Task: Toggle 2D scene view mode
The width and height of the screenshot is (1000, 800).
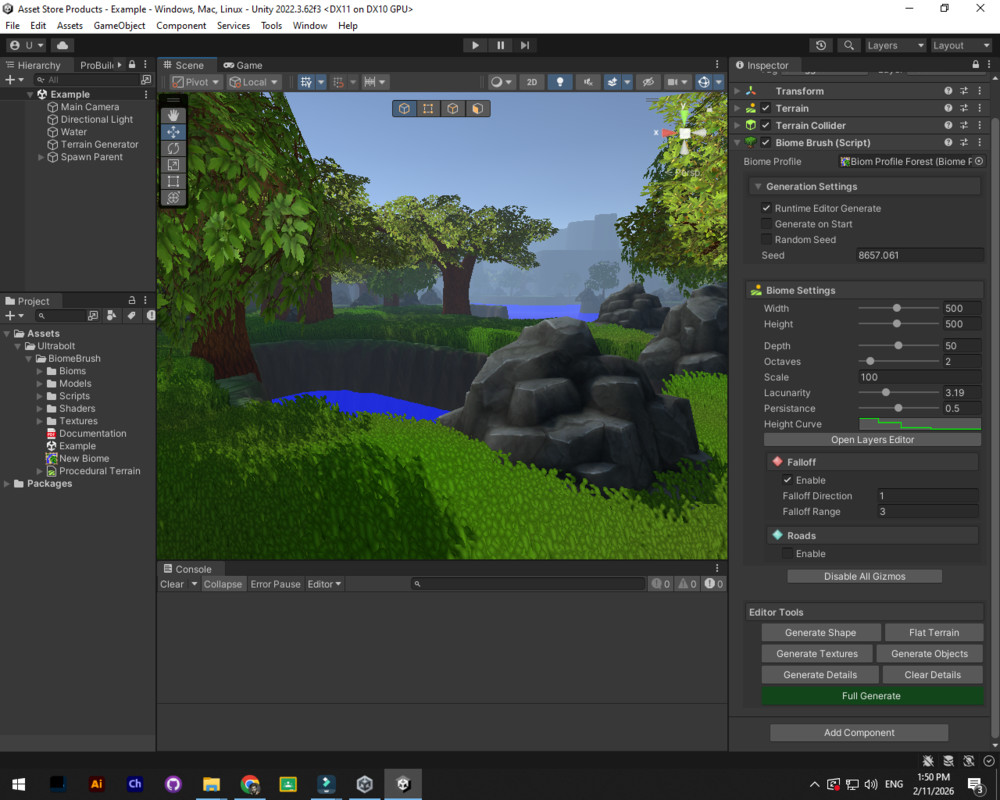Action: point(531,82)
